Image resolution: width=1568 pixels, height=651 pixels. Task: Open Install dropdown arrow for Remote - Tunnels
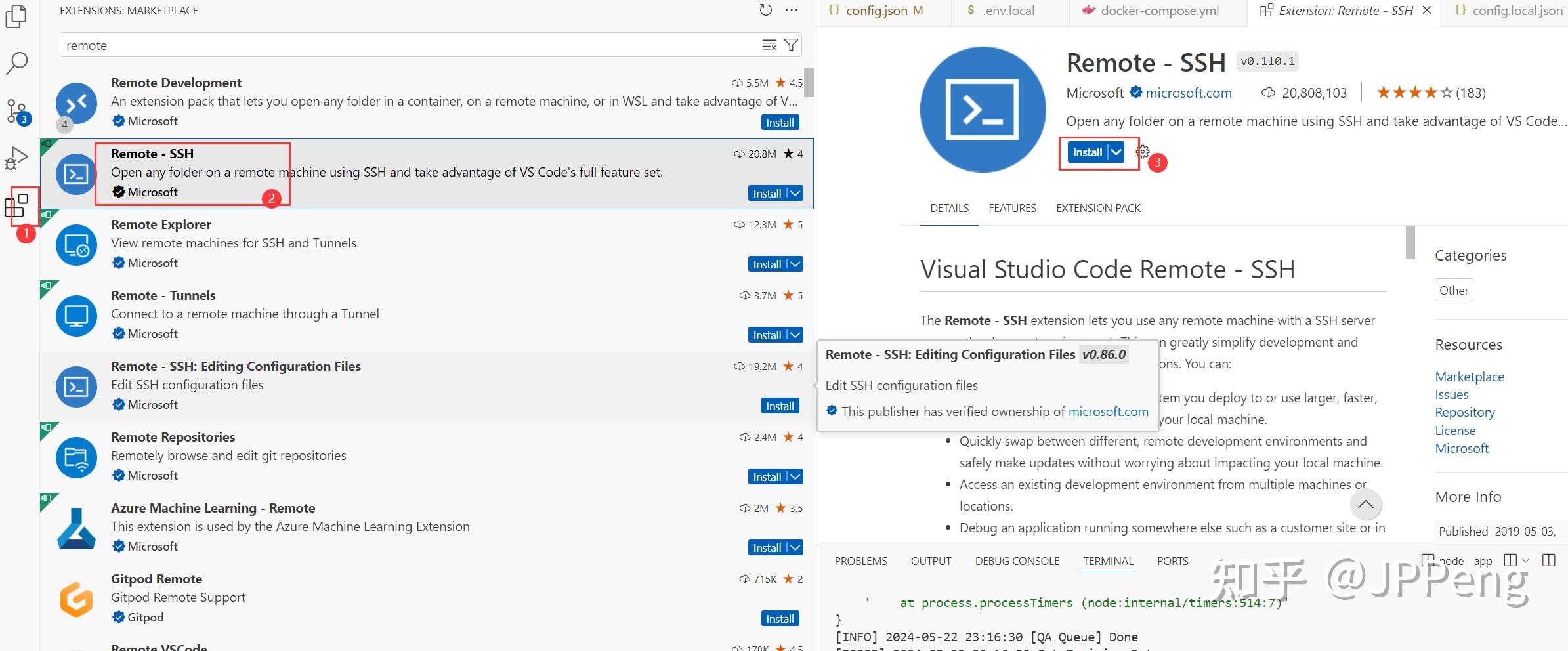point(795,335)
